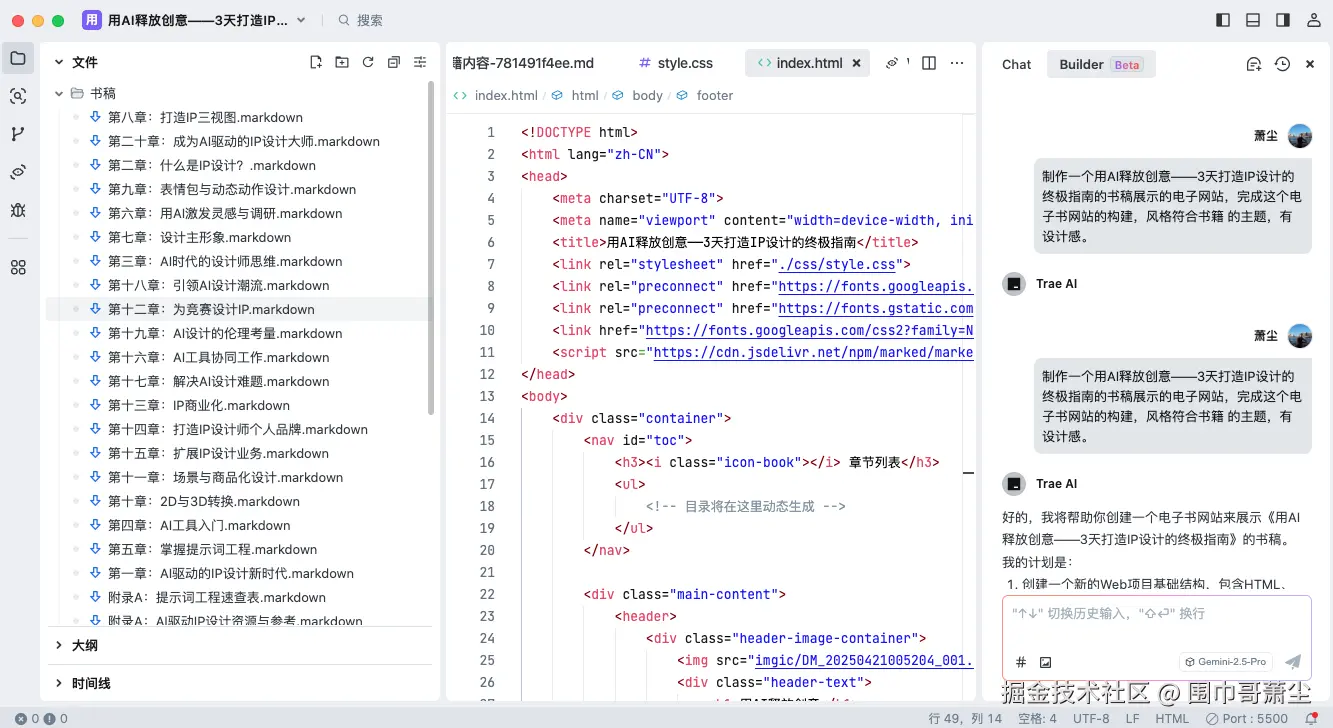This screenshot has width=1333, height=728.
Task: Open 第十二章：为竞赛设计IP.markdown
Action: tap(211, 309)
